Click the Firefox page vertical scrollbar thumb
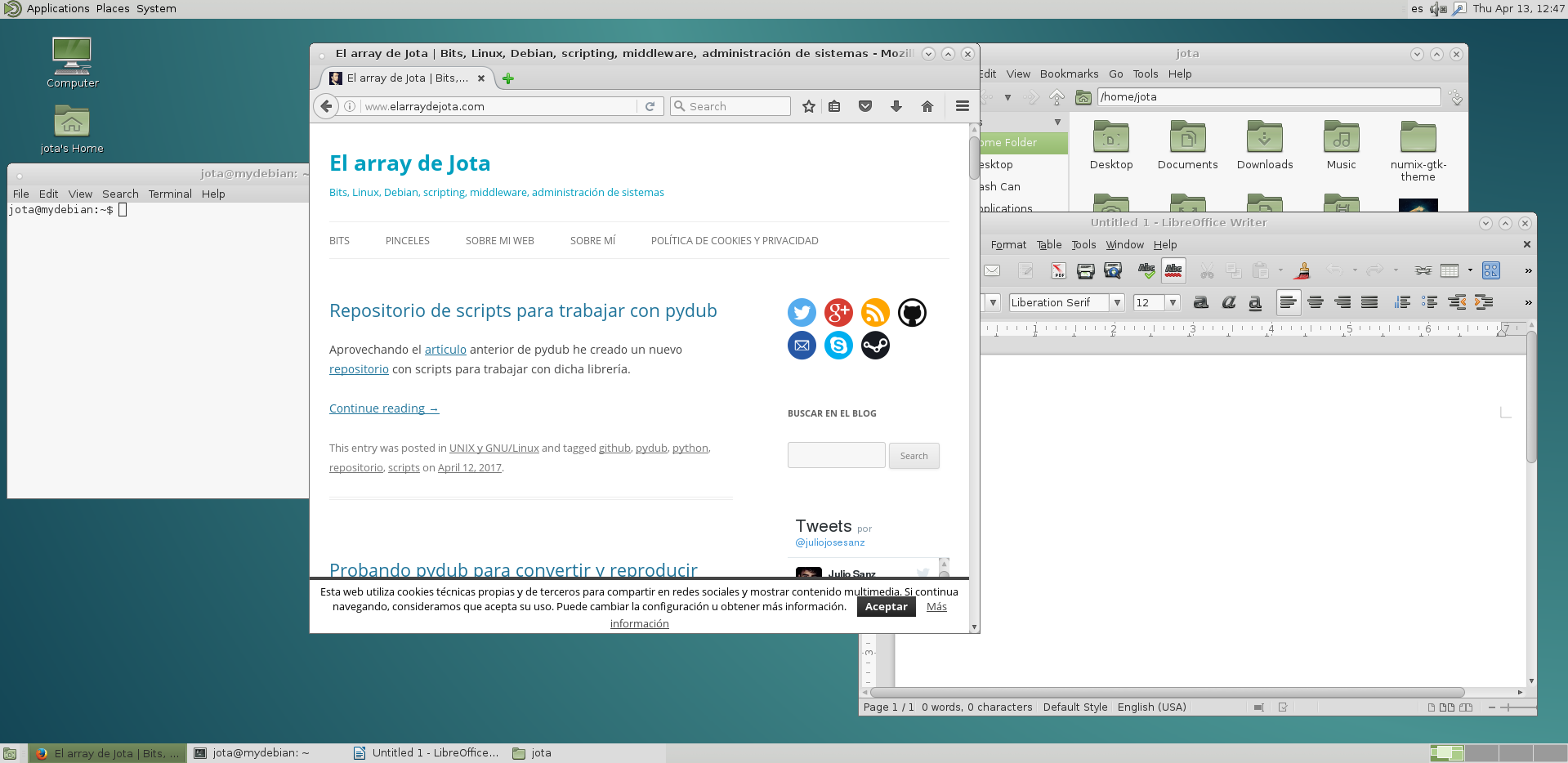Screen dimensions: 1568x763 pos(974,158)
